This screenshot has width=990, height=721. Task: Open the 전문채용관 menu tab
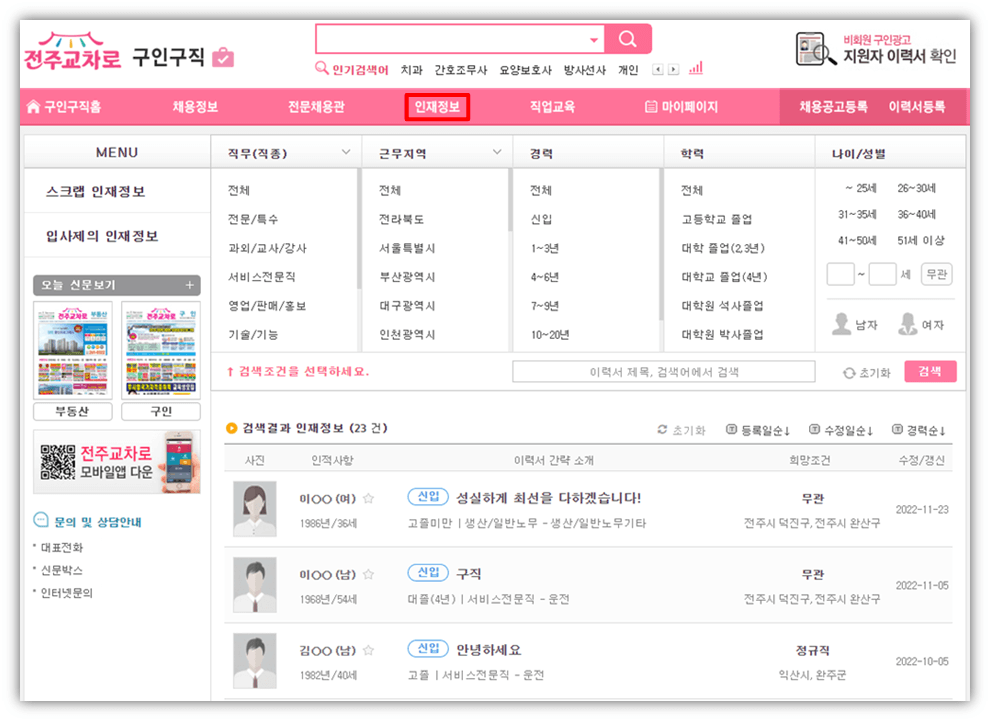316,107
